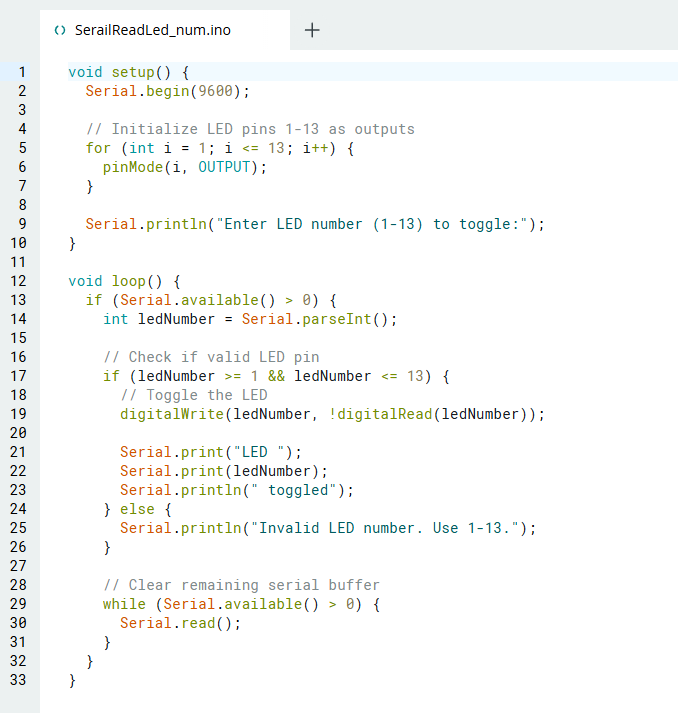Click the digitalWrite statement on line 19
The height and width of the screenshot is (713, 678).
[332, 414]
